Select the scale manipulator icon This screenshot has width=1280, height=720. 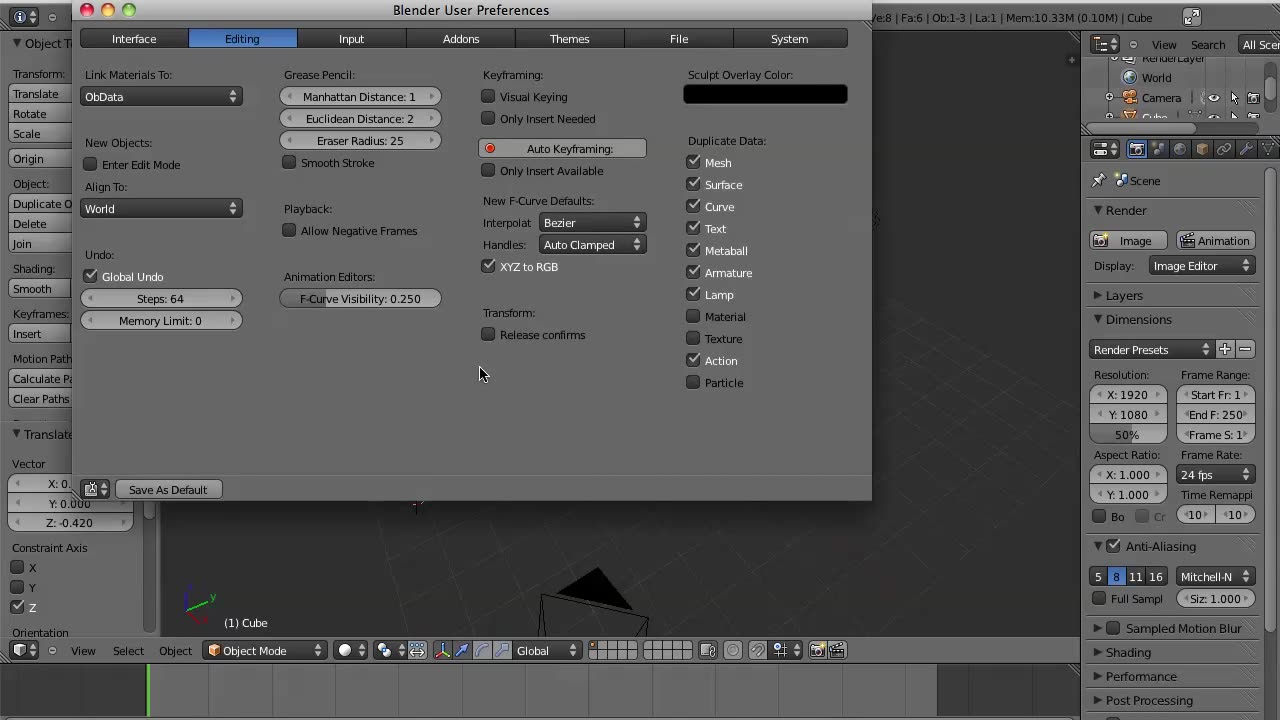click(x=502, y=650)
